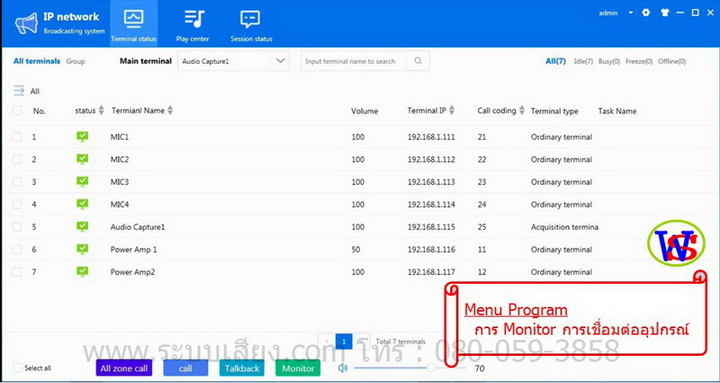Toggle the All group list expander icon
This screenshot has height=383, width=720.
pyautogui.click(x=19, y=90)
